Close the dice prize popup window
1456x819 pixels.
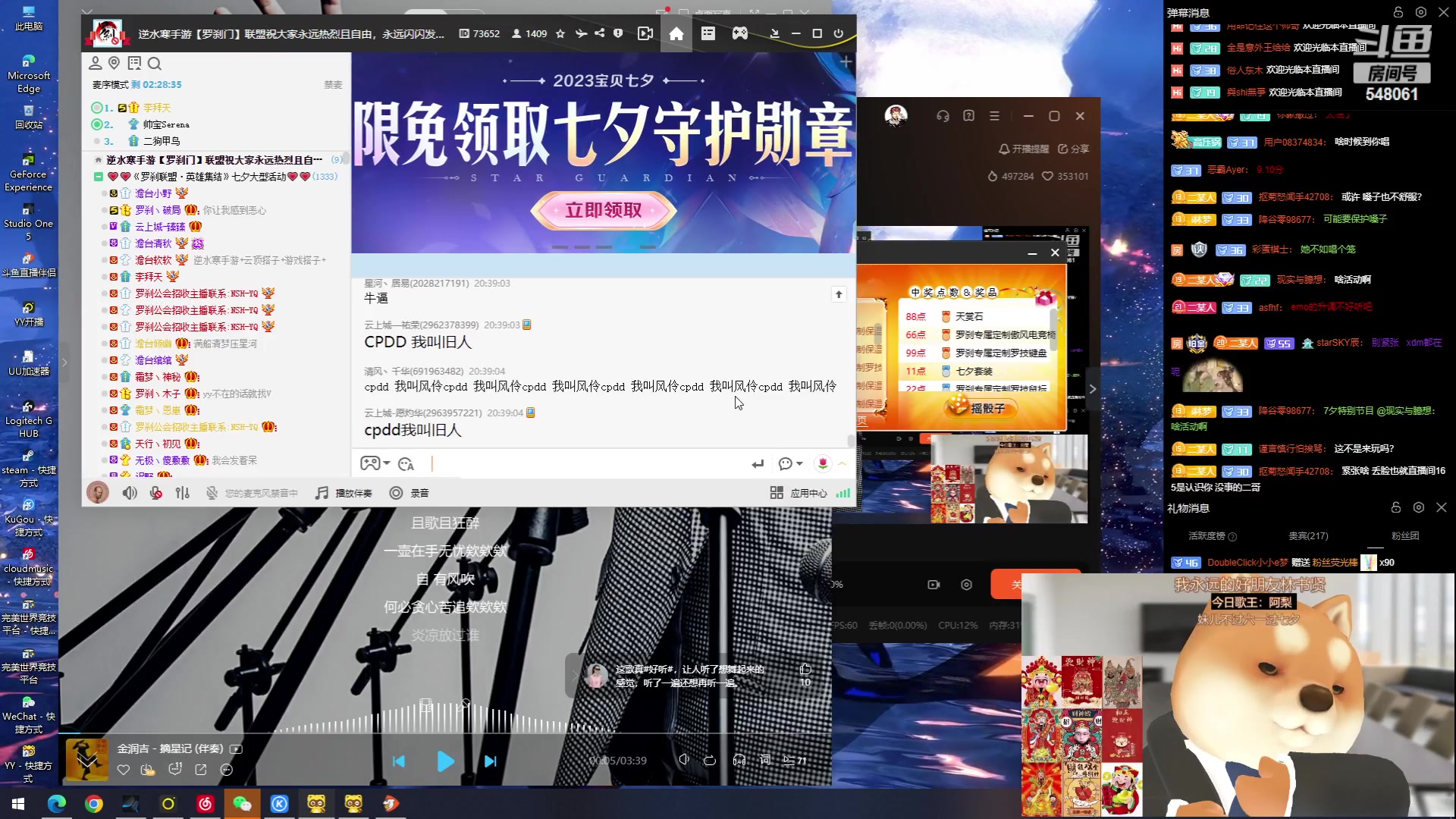(1055, 253)
